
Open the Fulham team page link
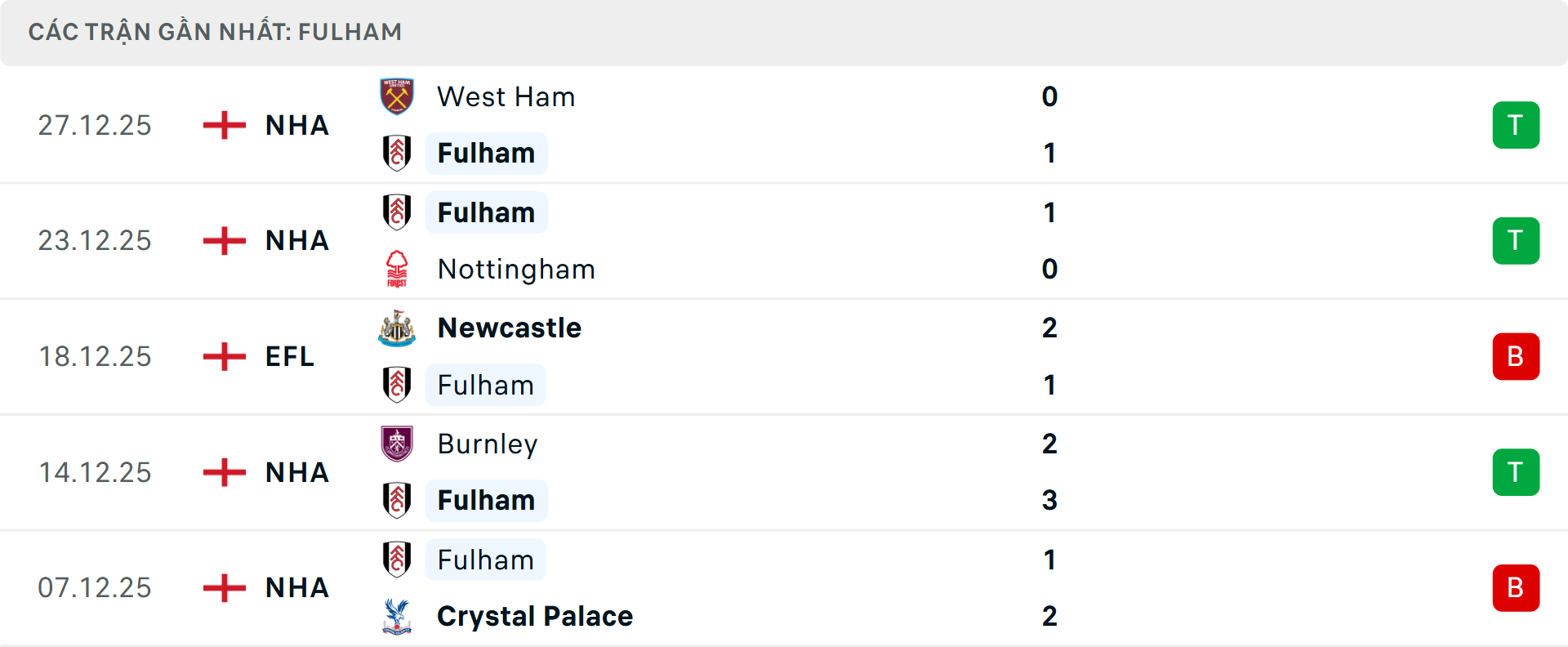[x=486, y=153]
